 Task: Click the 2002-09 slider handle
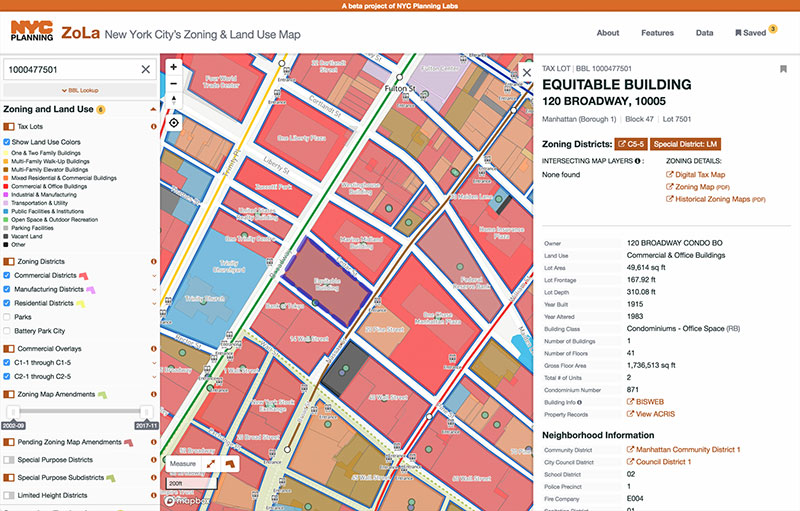coord(13,412)
